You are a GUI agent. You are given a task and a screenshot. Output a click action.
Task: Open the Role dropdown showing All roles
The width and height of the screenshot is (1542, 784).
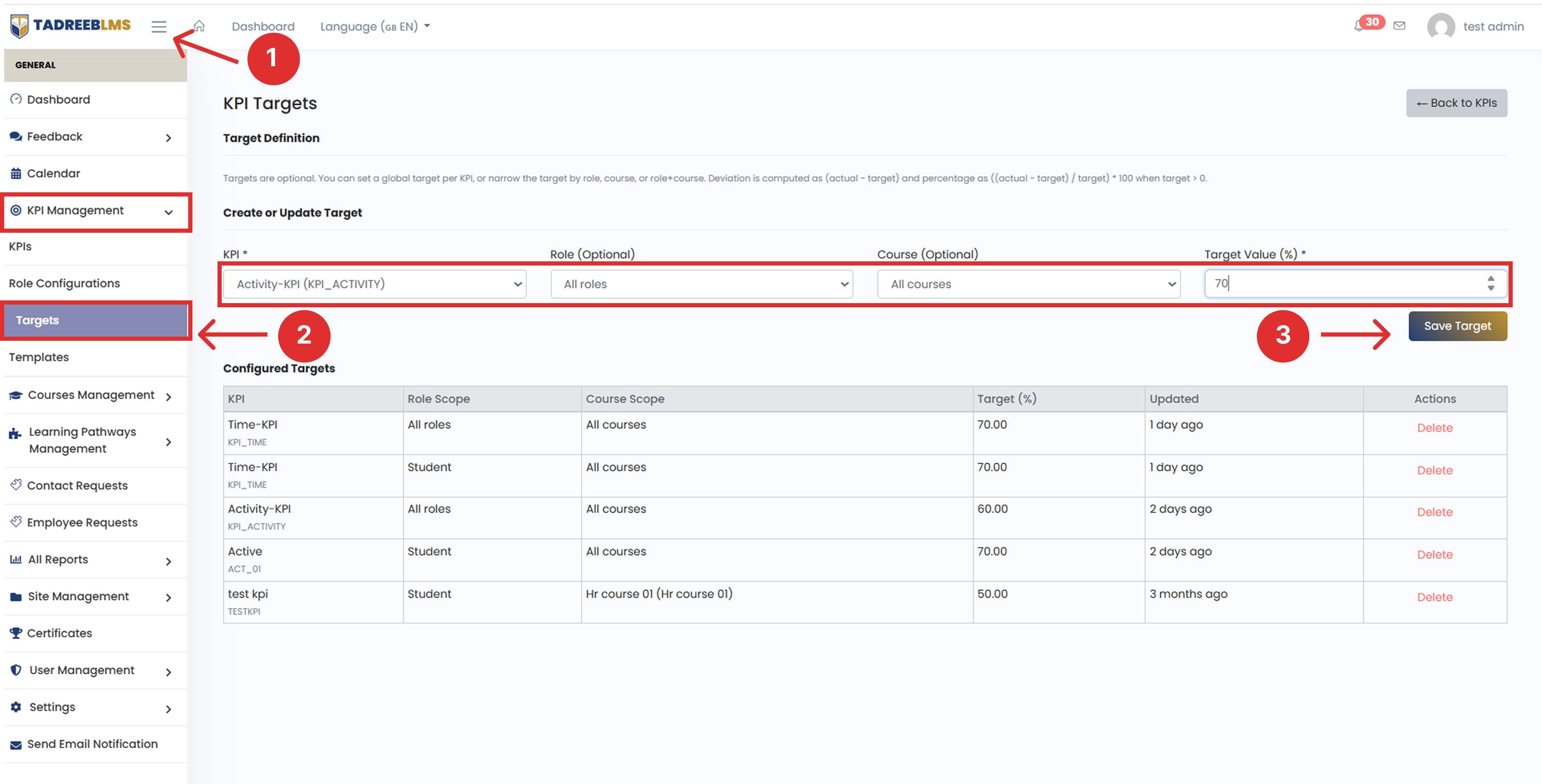(702, 284)
